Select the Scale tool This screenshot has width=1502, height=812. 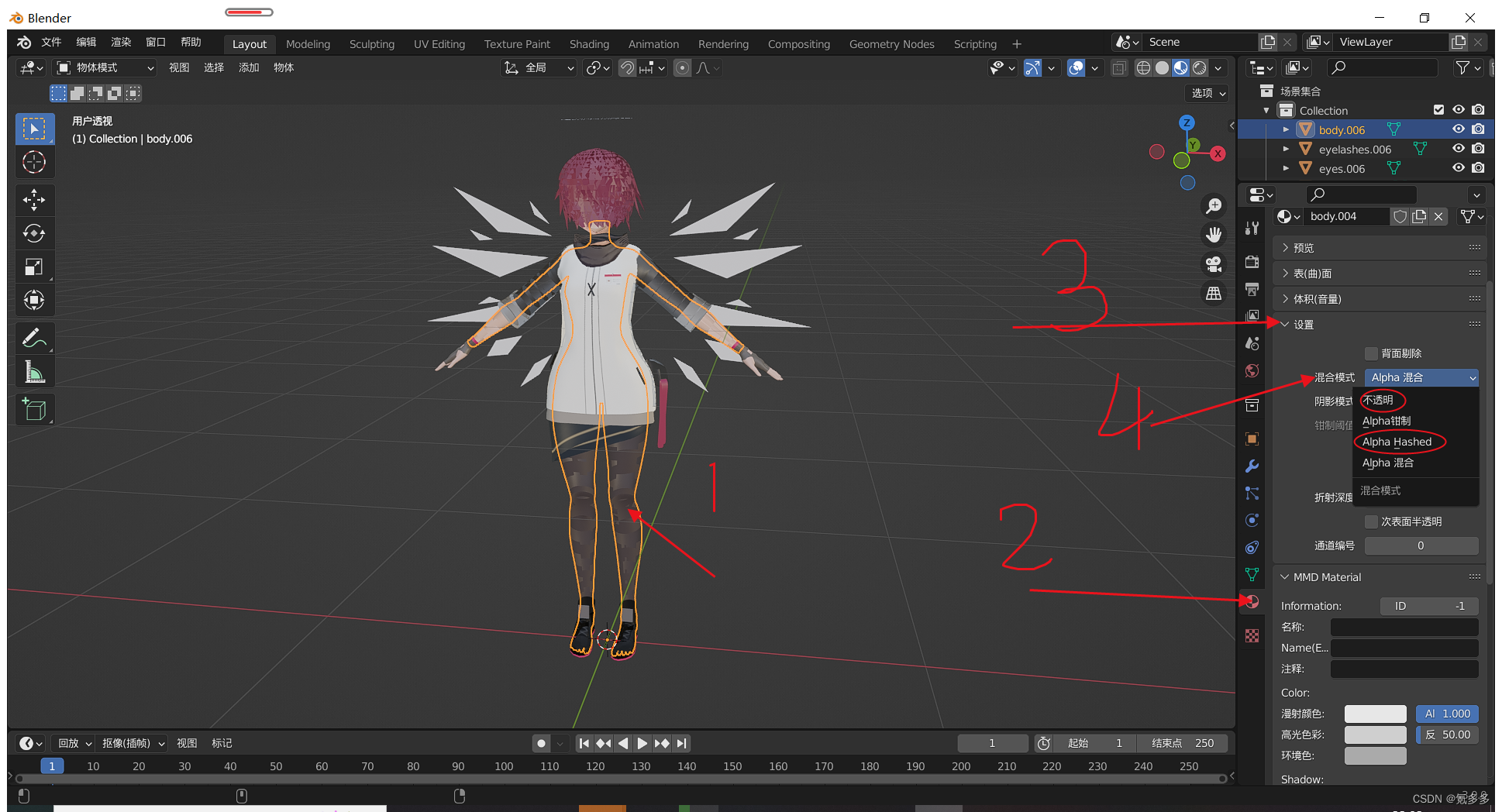34,267
